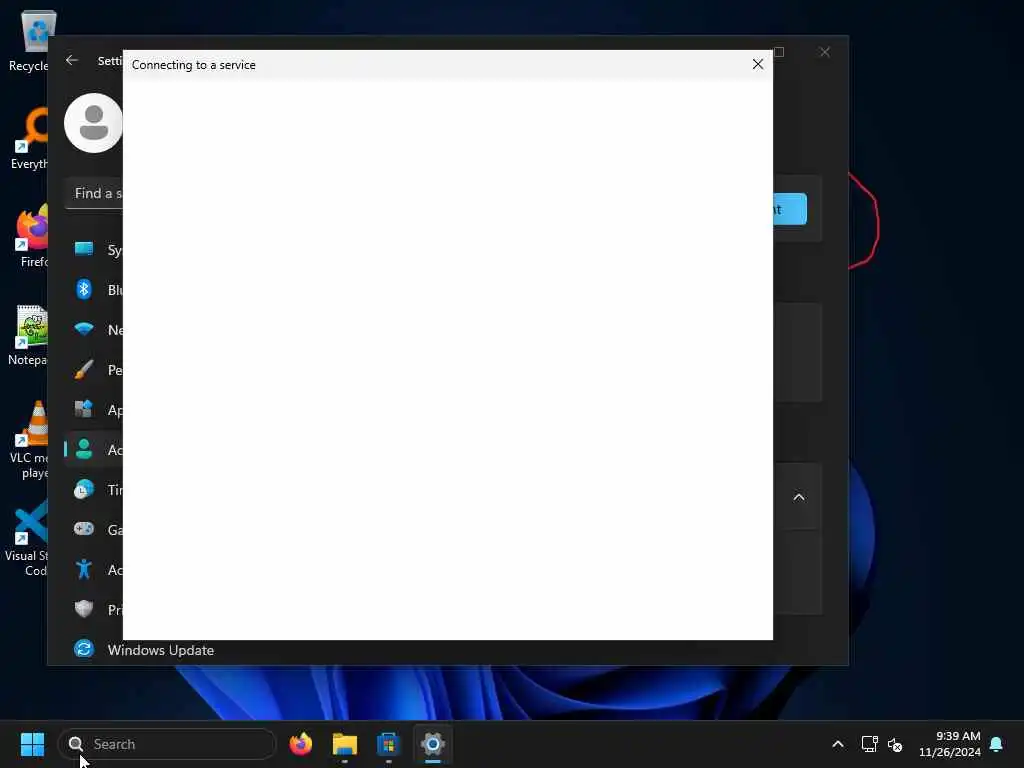The image size is (1024, 768).
Task: Select VLC media player desktop shortcut
Action: [29, 440]
